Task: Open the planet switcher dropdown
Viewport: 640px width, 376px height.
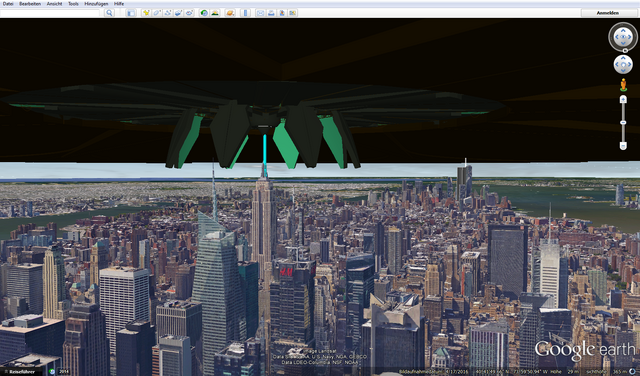Action: click(230, 13)
